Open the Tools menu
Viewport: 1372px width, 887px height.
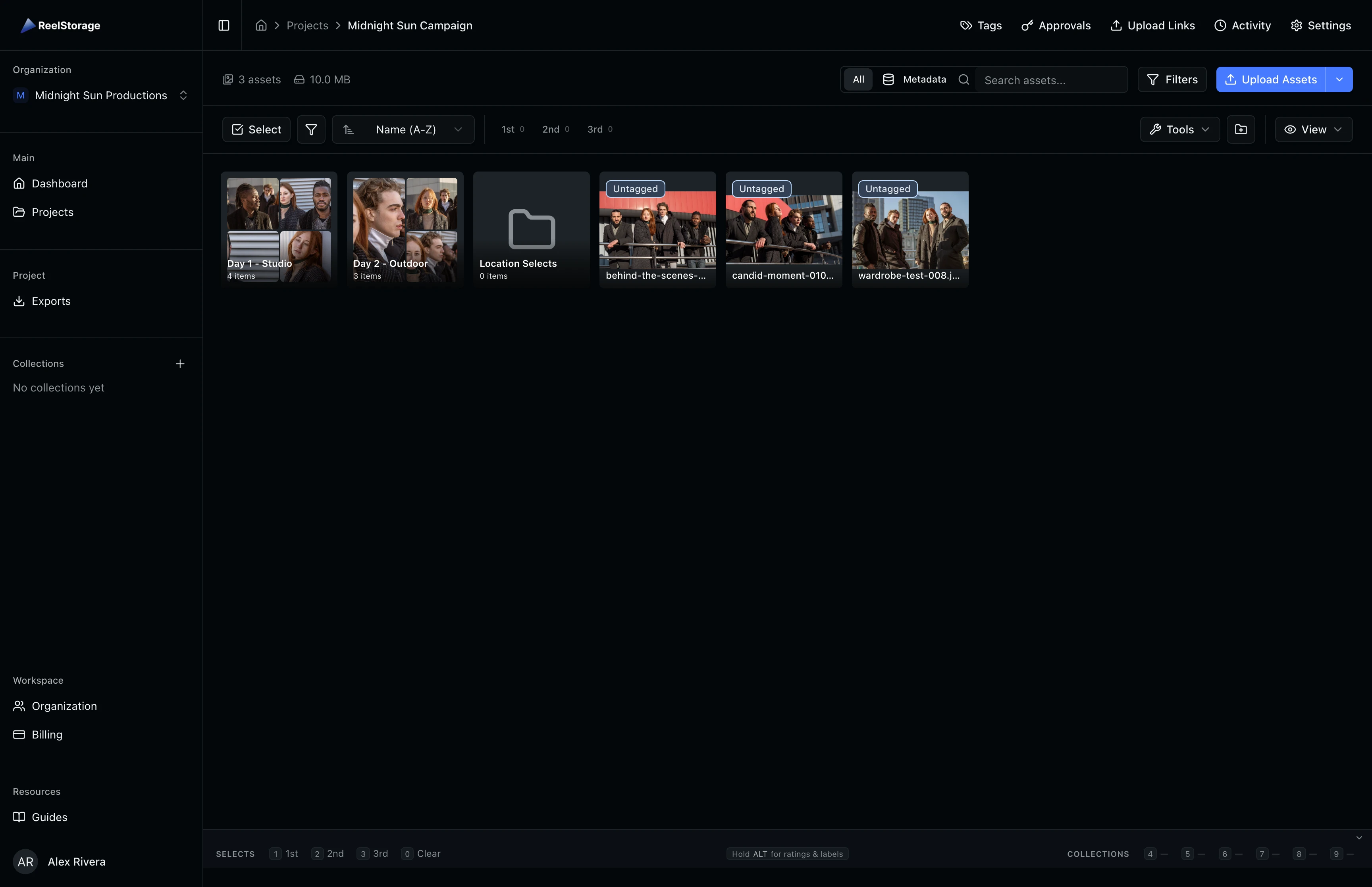[1179, 129]
